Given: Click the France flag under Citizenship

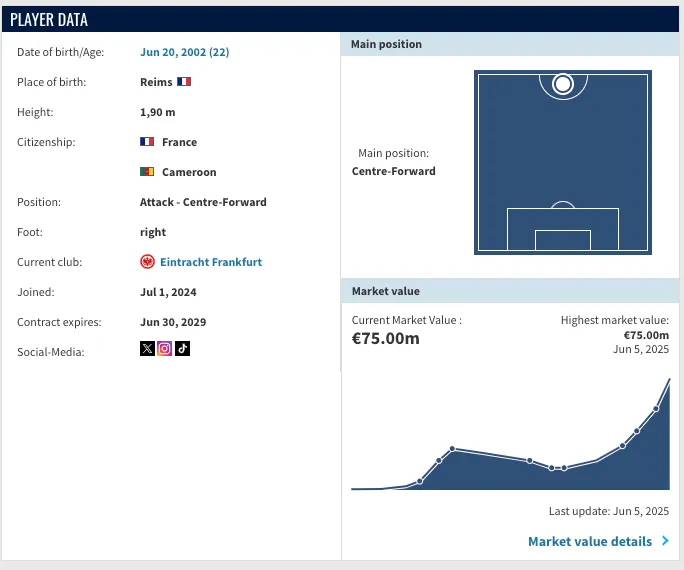Looking at the screenshot, I should click(147, 142).
